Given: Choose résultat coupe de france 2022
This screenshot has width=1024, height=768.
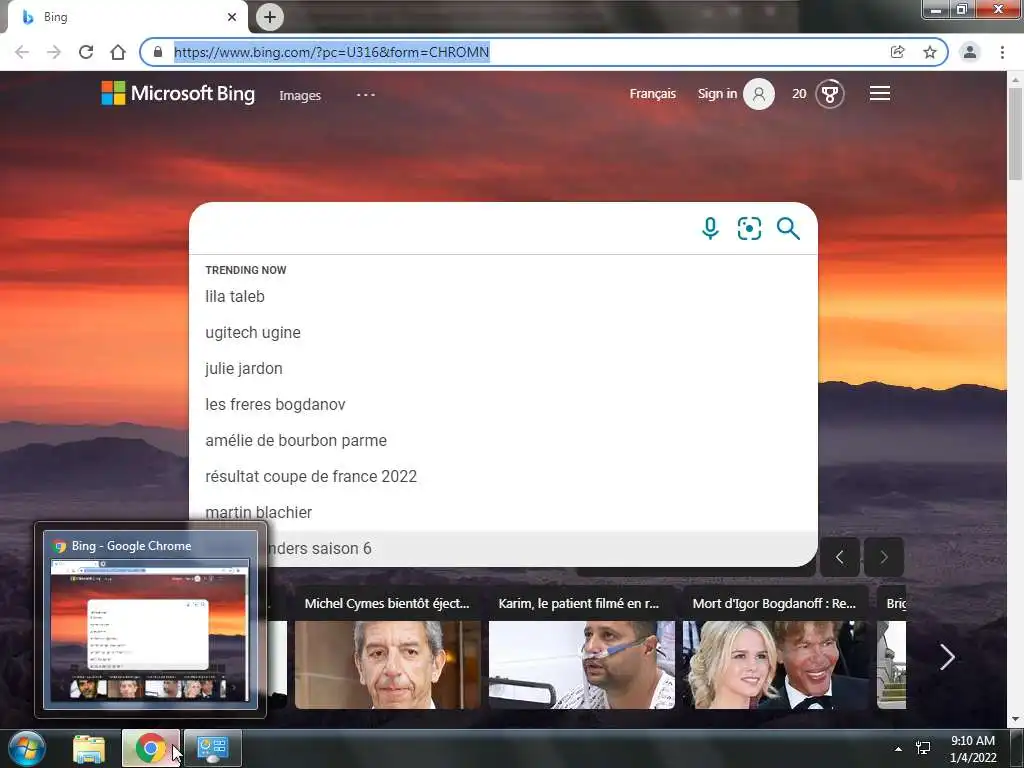Looking at the screenshot, I should pyautogui.click(x=503, y=476).
